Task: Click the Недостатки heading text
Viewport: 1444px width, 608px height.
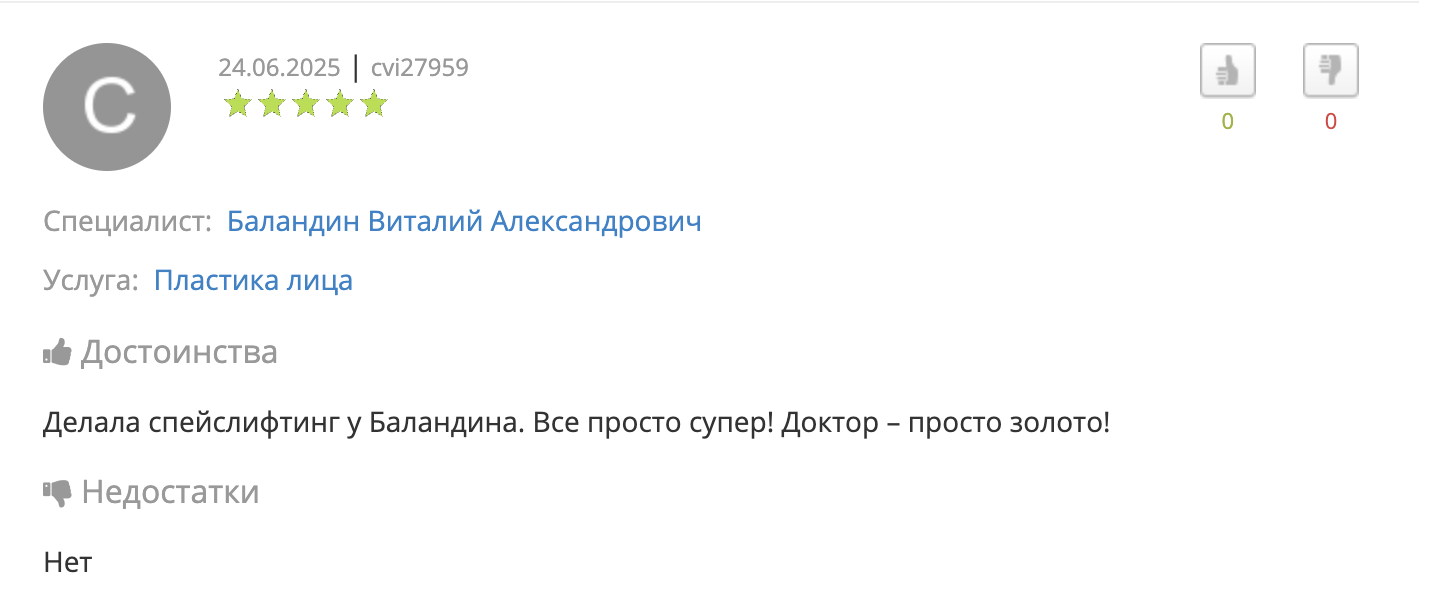Action: click(x=171, y=492)
